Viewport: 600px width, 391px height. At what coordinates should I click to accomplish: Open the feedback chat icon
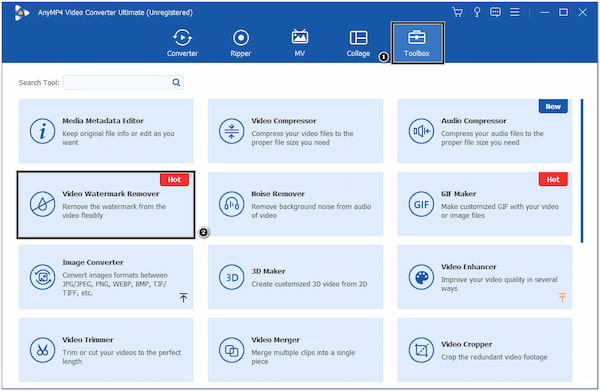click(495, 12)
